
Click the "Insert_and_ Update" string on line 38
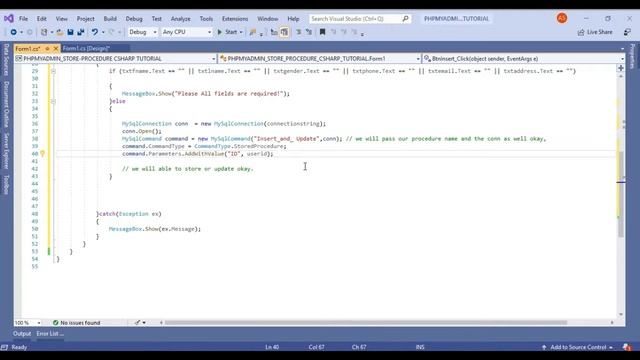click(x=287, y=139)
